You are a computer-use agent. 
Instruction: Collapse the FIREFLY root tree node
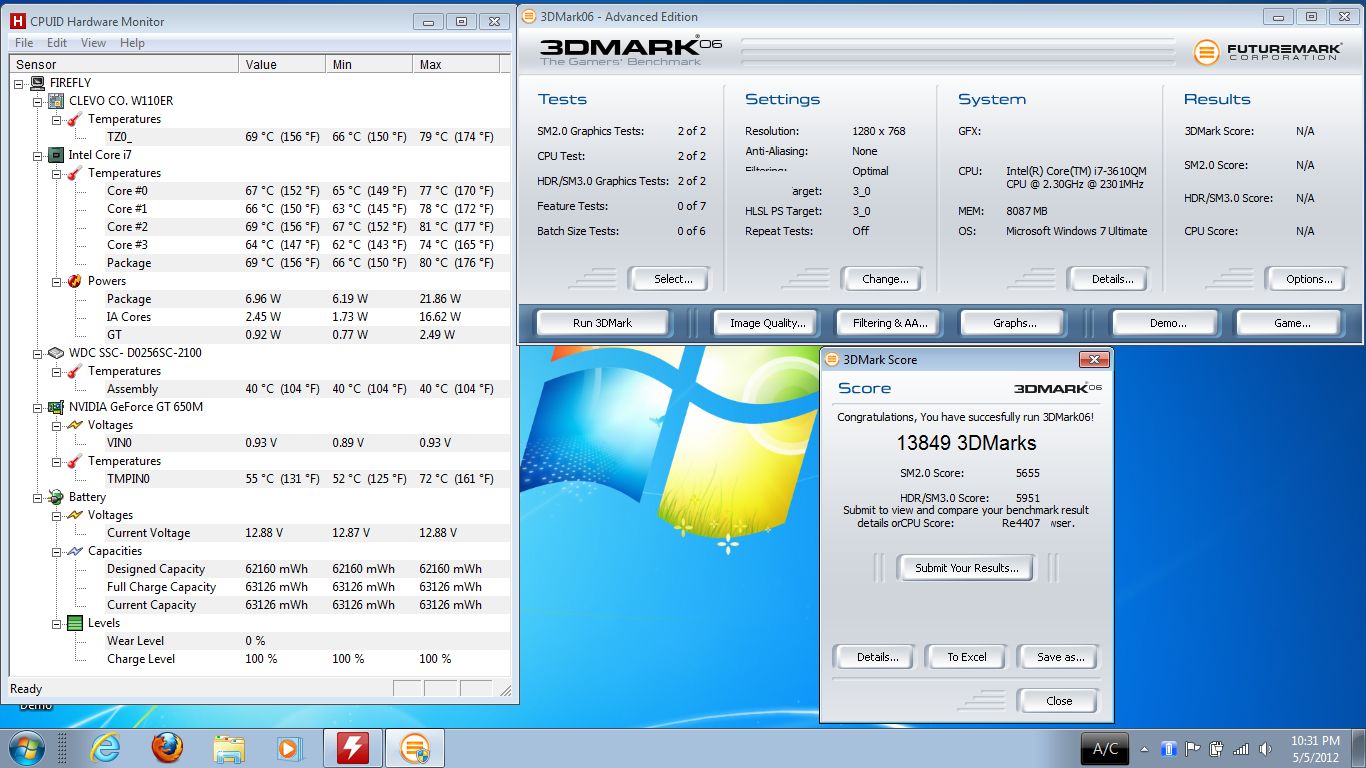click(20, 83)
